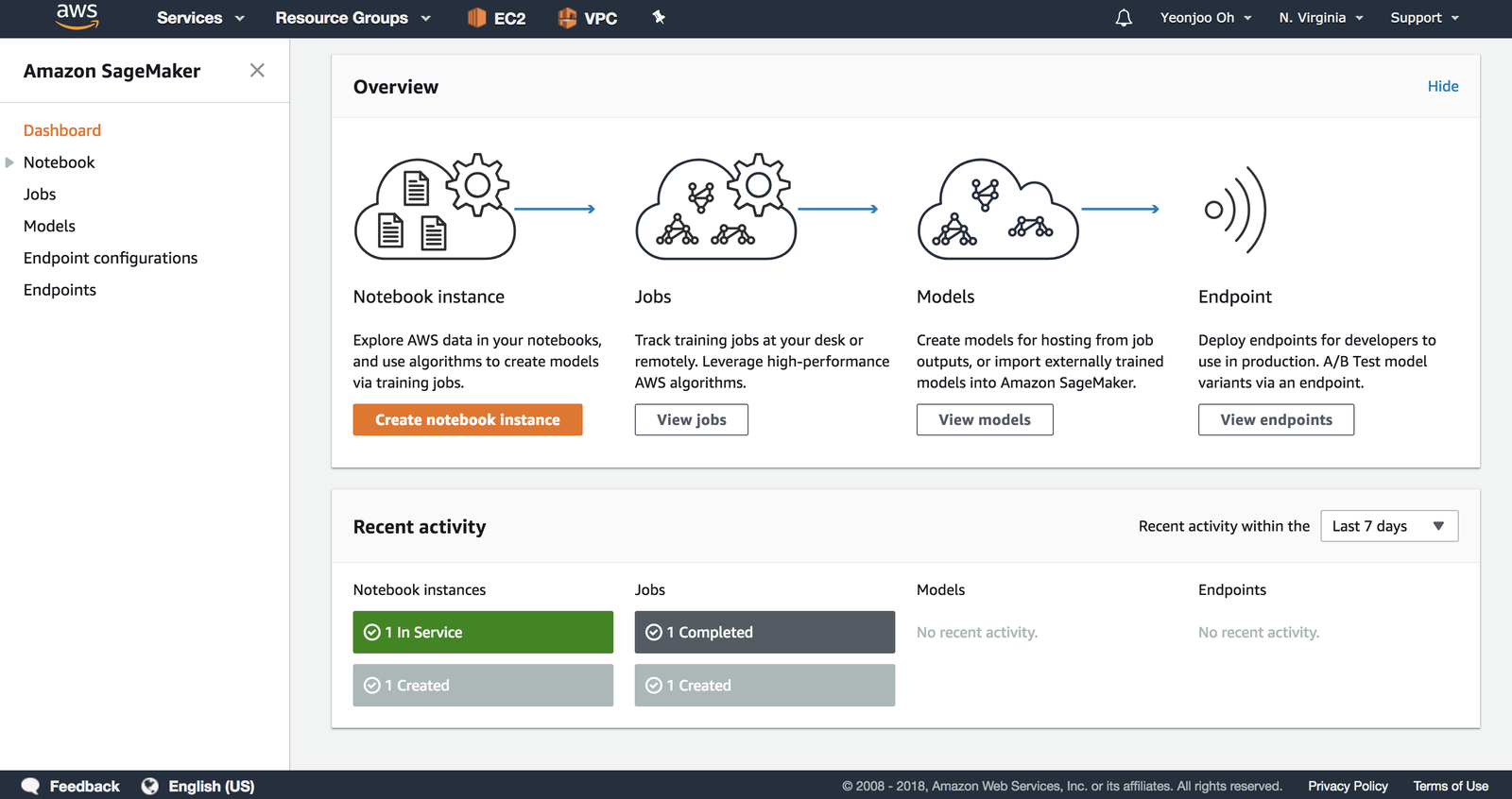Viewport: 1512px width, 799px height.
Task: Open N. Virginia region selector
Action: pyautogui.click(x=1320, y=18)
